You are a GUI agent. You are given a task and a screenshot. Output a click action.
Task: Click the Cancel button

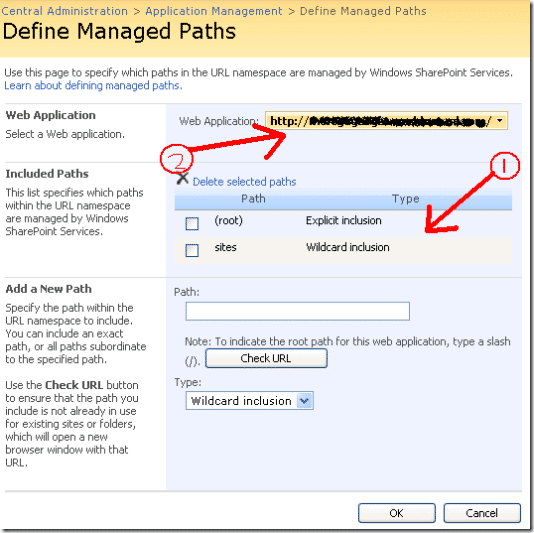point(482,513)
